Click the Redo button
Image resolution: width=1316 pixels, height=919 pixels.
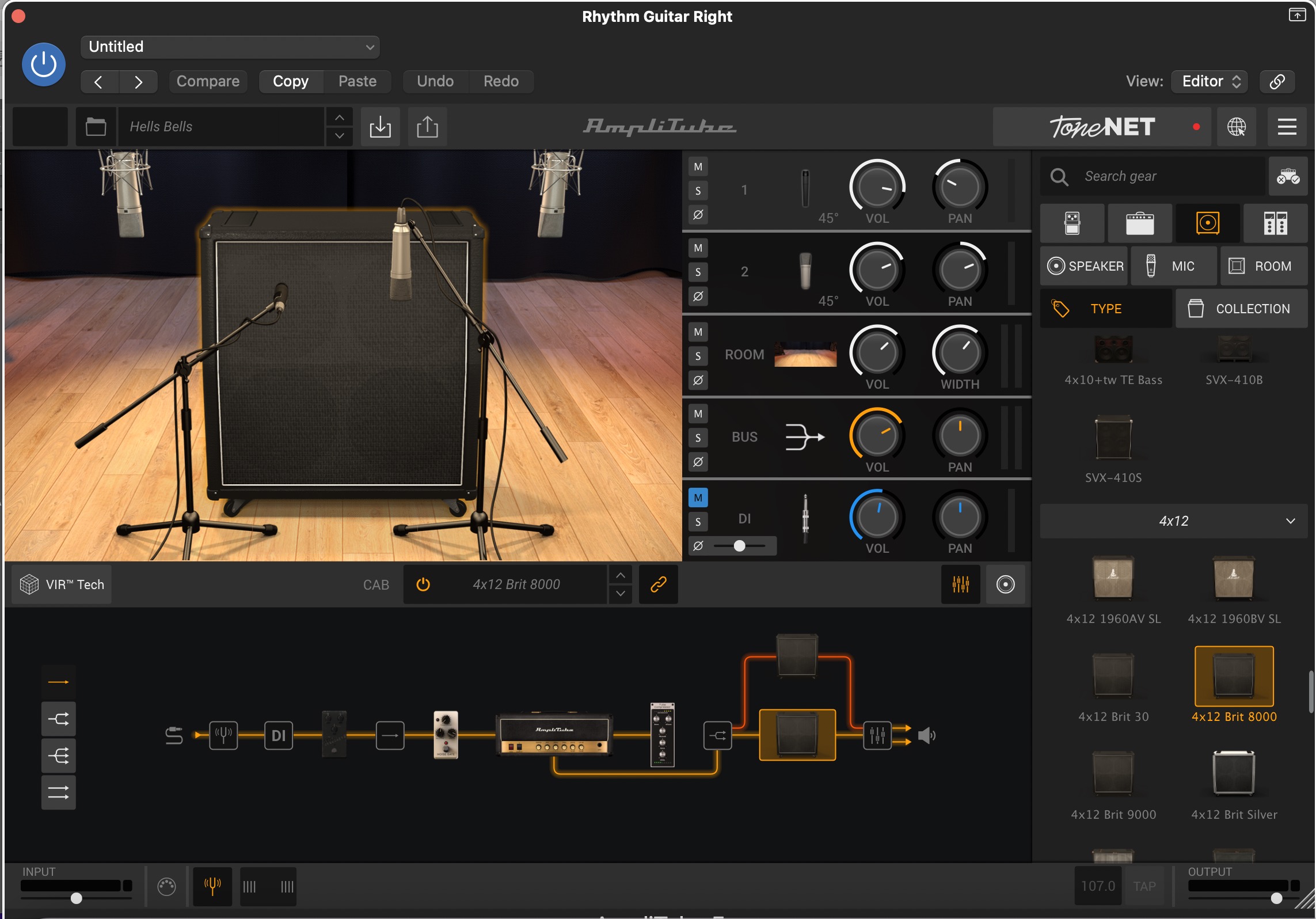501,81
